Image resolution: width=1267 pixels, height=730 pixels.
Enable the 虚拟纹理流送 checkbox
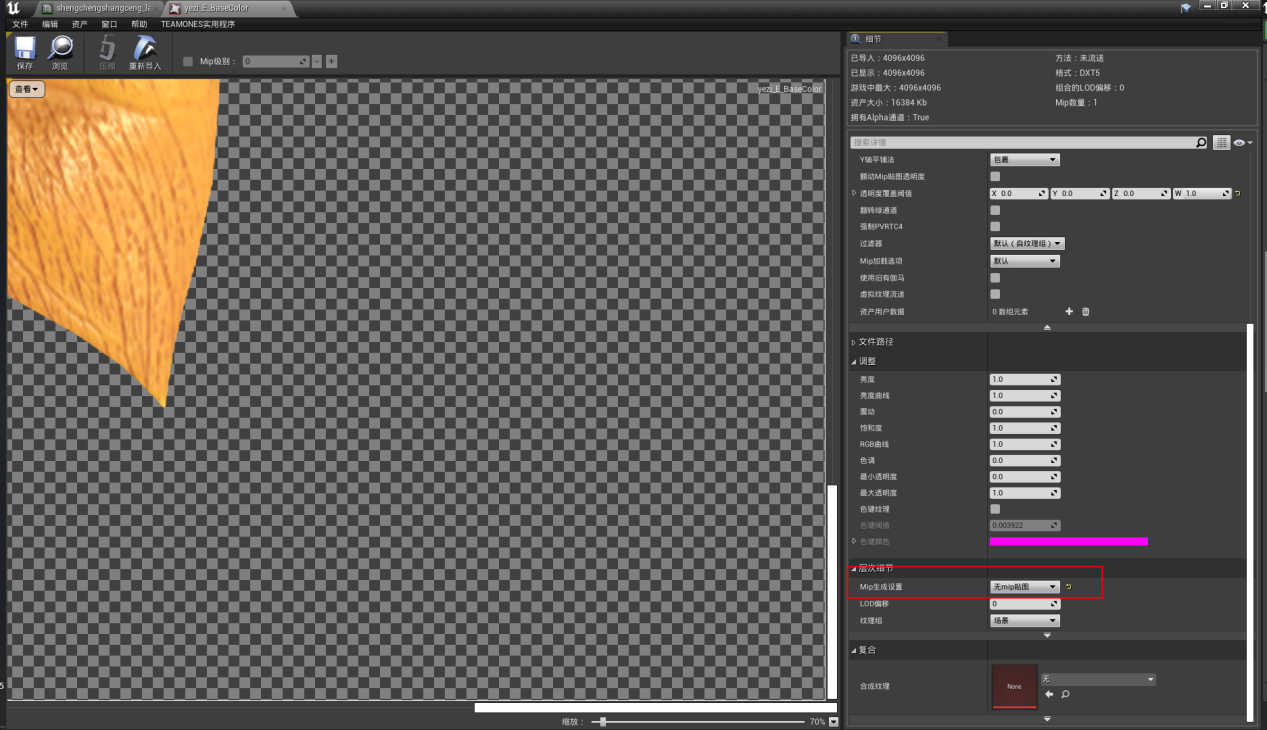(995, 294)
